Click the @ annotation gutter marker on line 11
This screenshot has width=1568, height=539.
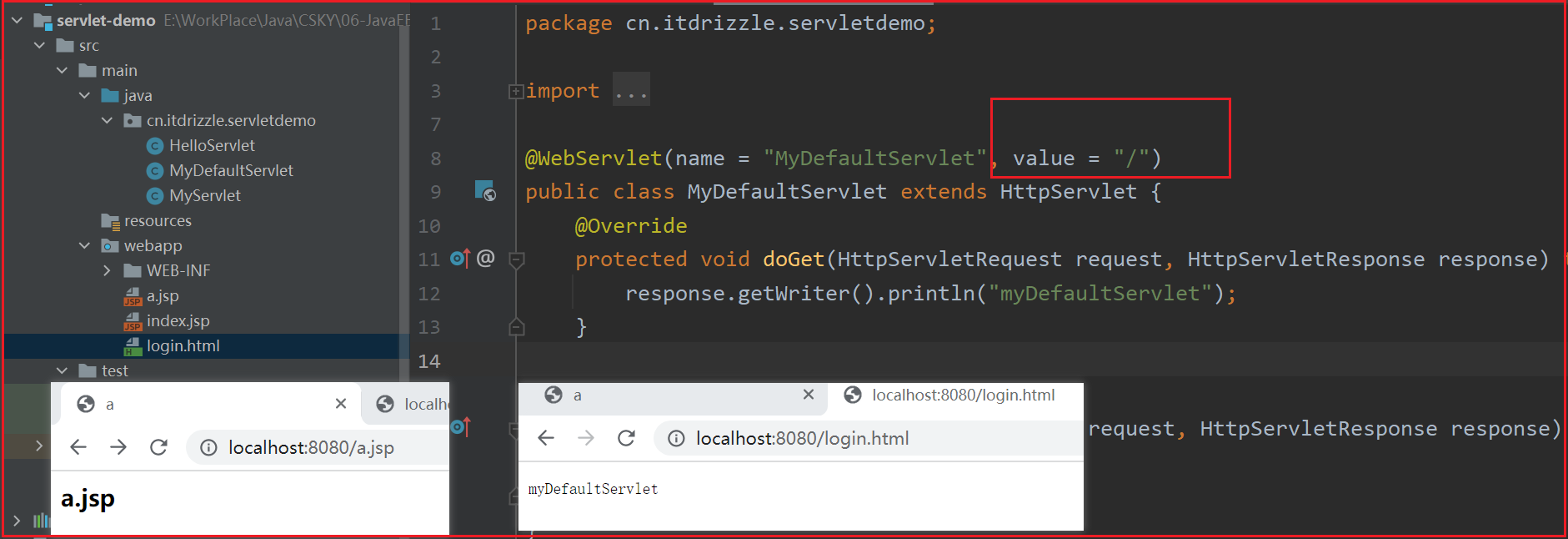pyautogui.click(x=486, y=258)
